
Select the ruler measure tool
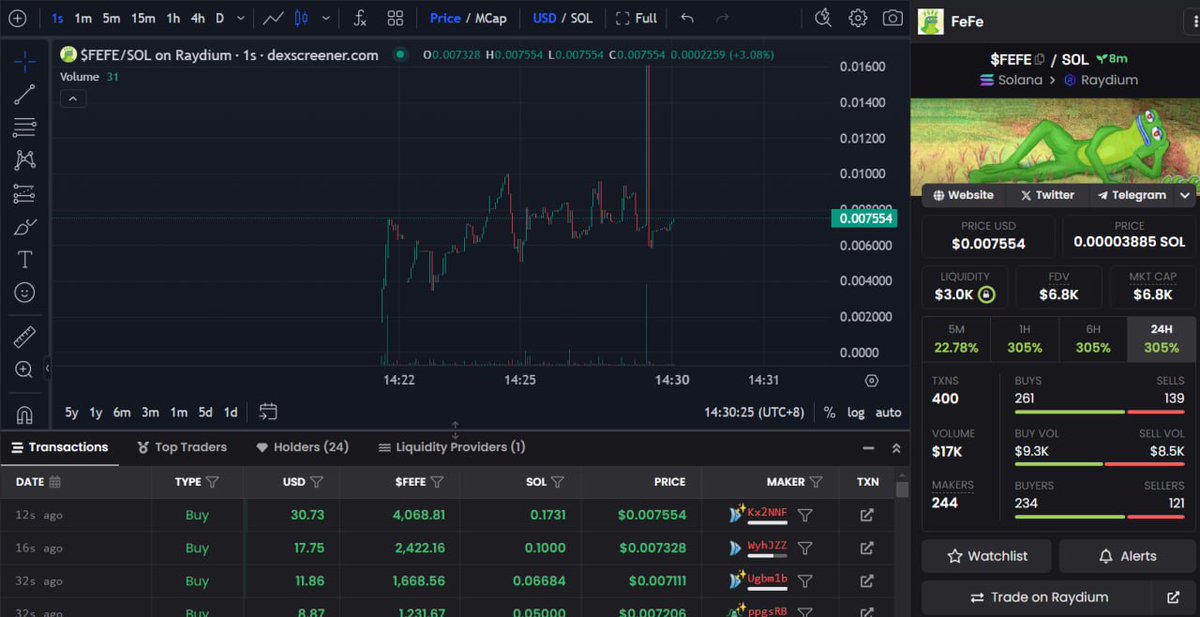coord(25,337)
